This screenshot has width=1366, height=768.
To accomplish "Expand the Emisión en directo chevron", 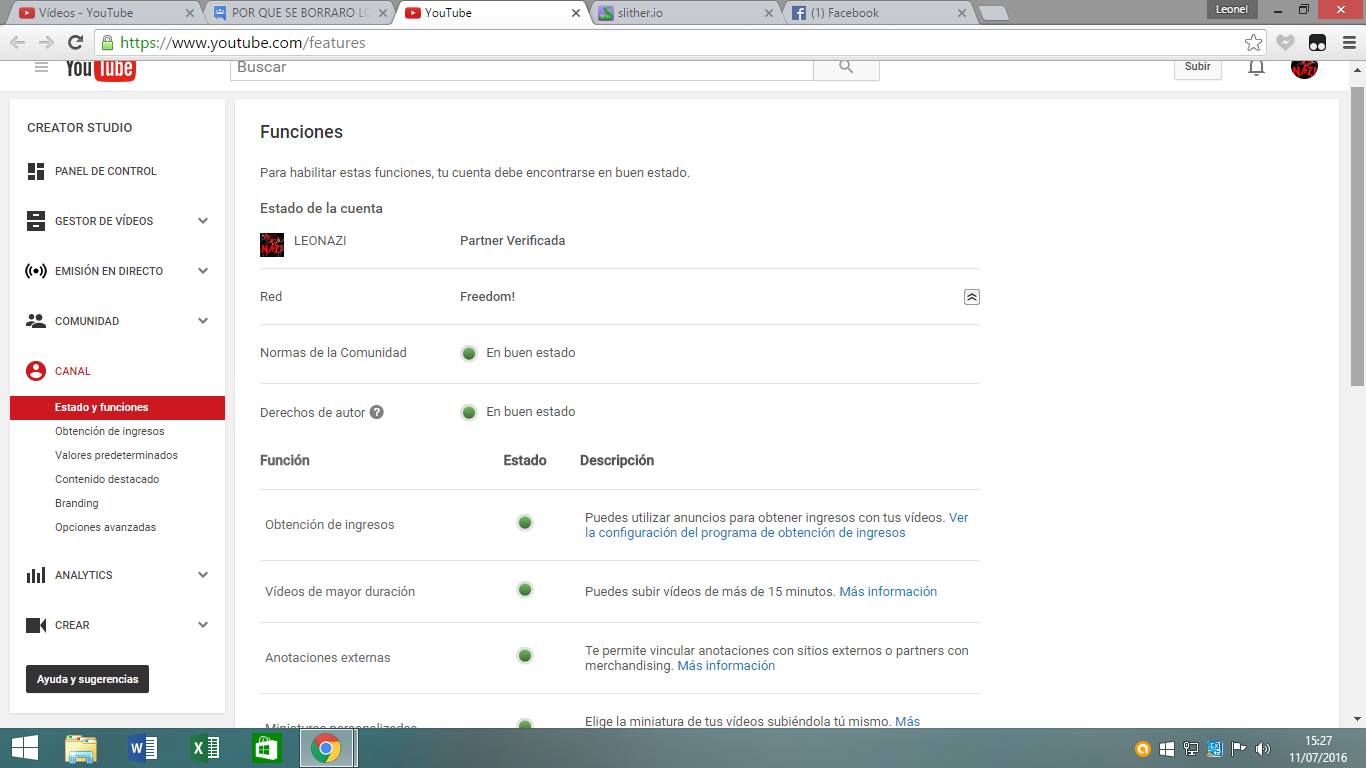I will 203,271.
